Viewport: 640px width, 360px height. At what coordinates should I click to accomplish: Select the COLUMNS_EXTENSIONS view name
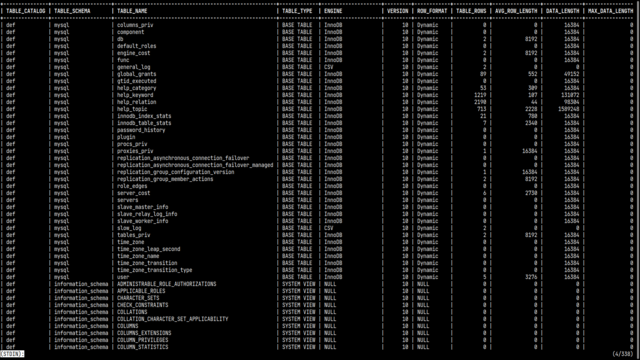coord(144,333)
